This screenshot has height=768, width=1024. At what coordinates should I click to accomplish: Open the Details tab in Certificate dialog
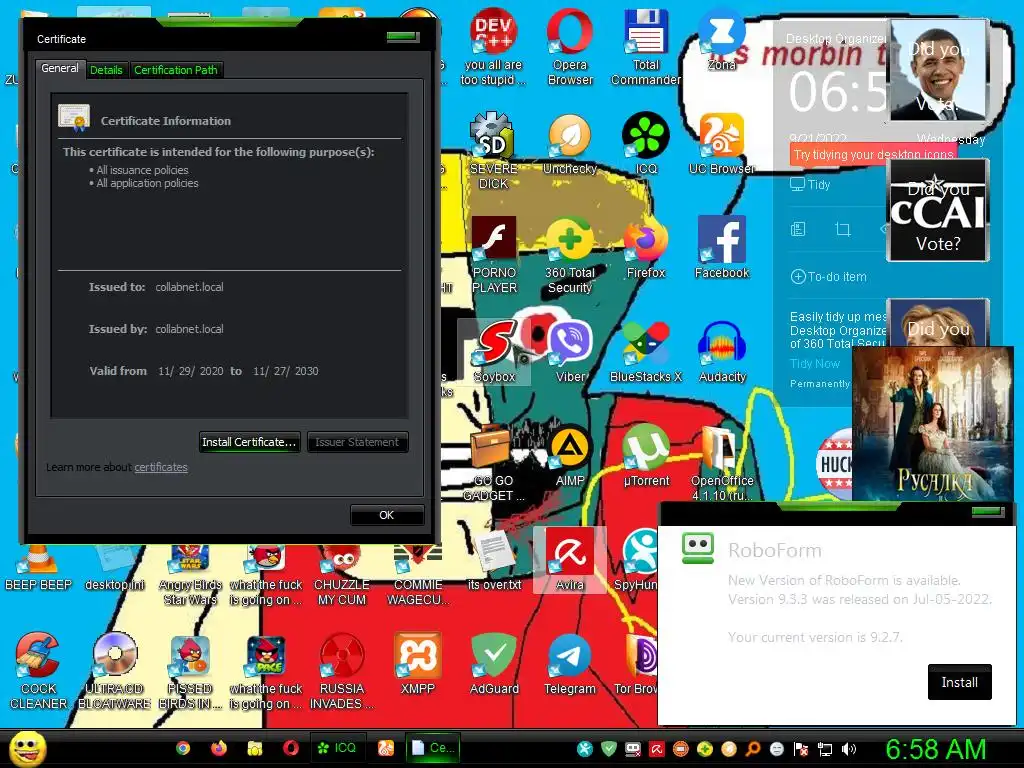106,70
